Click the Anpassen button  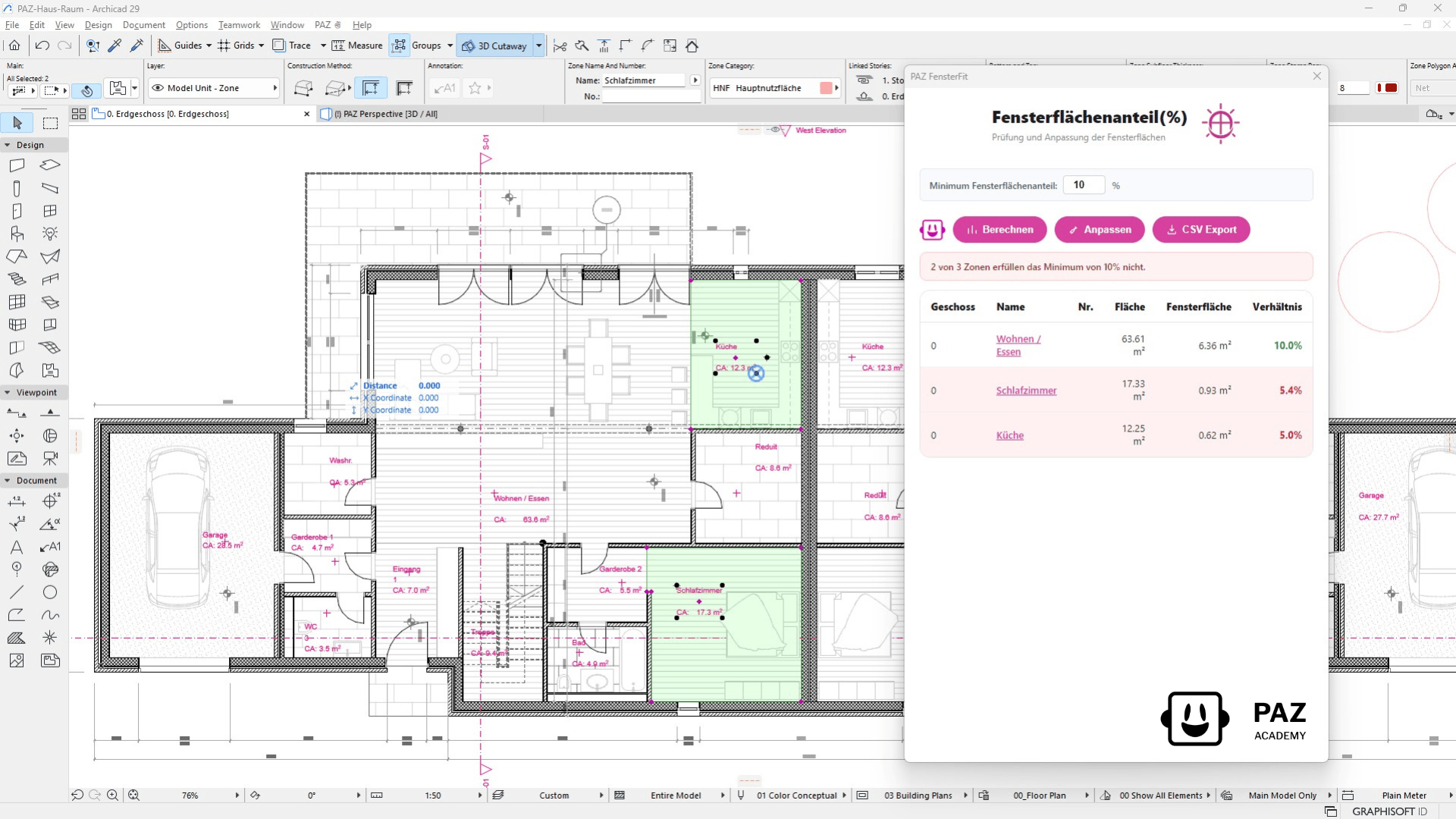pos(1100,230)
